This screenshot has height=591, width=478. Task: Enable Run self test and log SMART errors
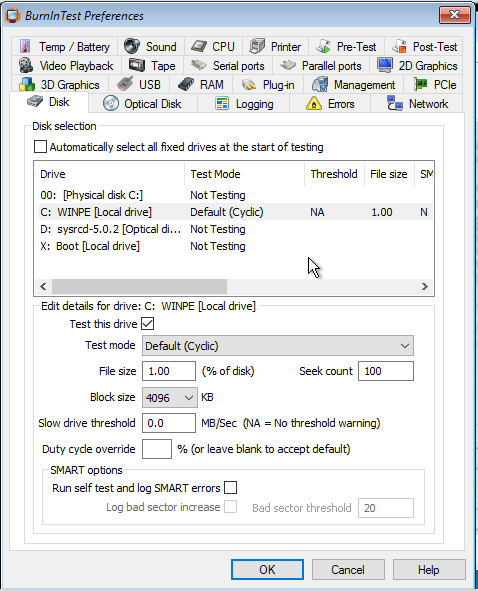[230, 487]
